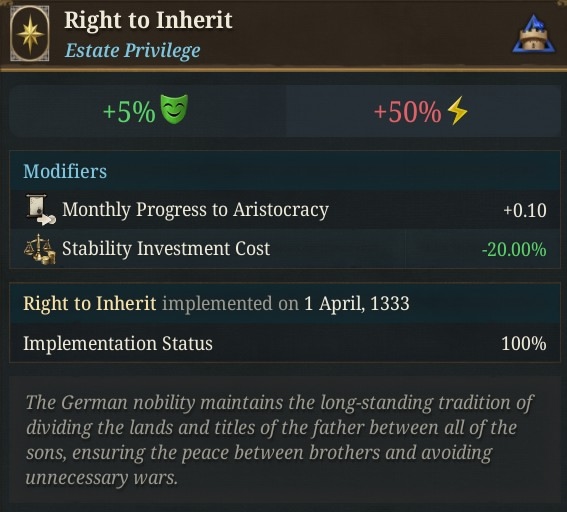The height and width of the screenshot is (512, 567).
Task: Click the +0.10 monthly progress value
Action: point(525,210)
